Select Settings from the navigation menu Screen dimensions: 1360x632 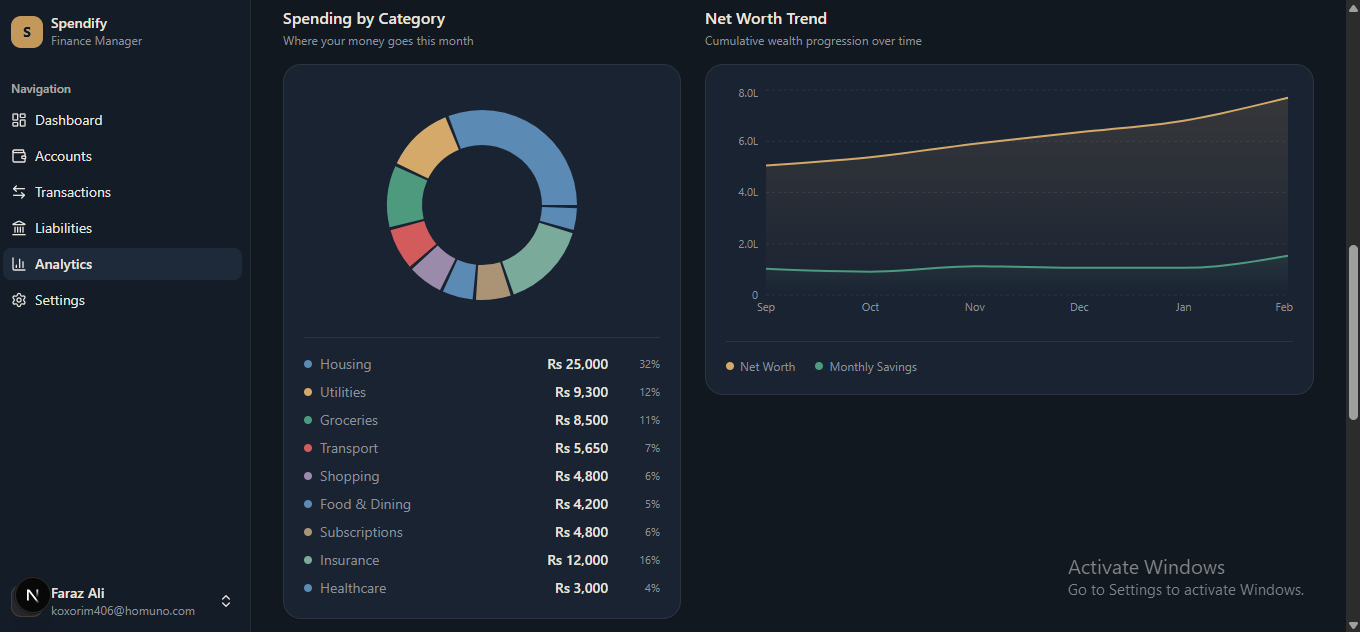60,300
